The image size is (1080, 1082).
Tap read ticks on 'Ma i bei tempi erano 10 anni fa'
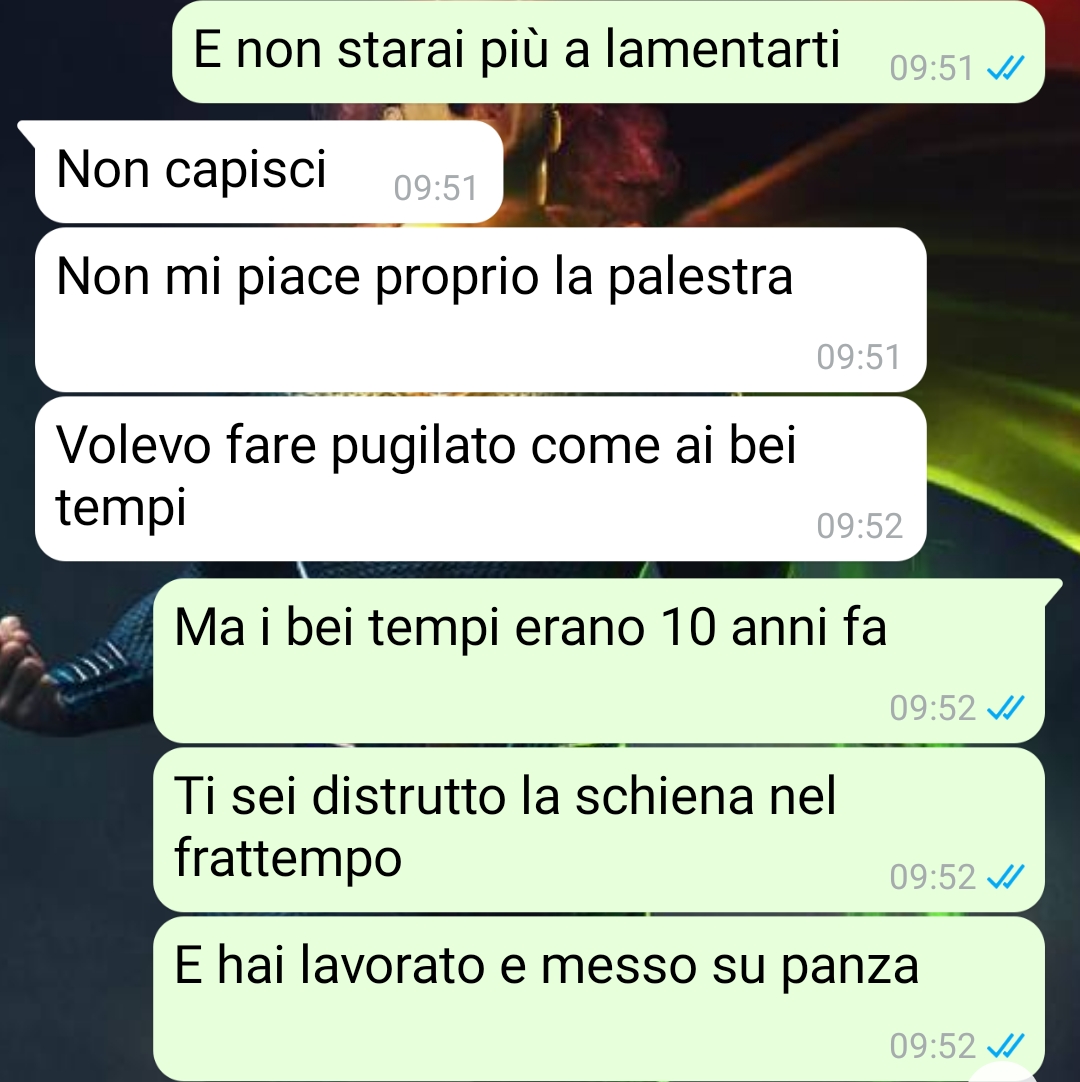pos(1005,708)
